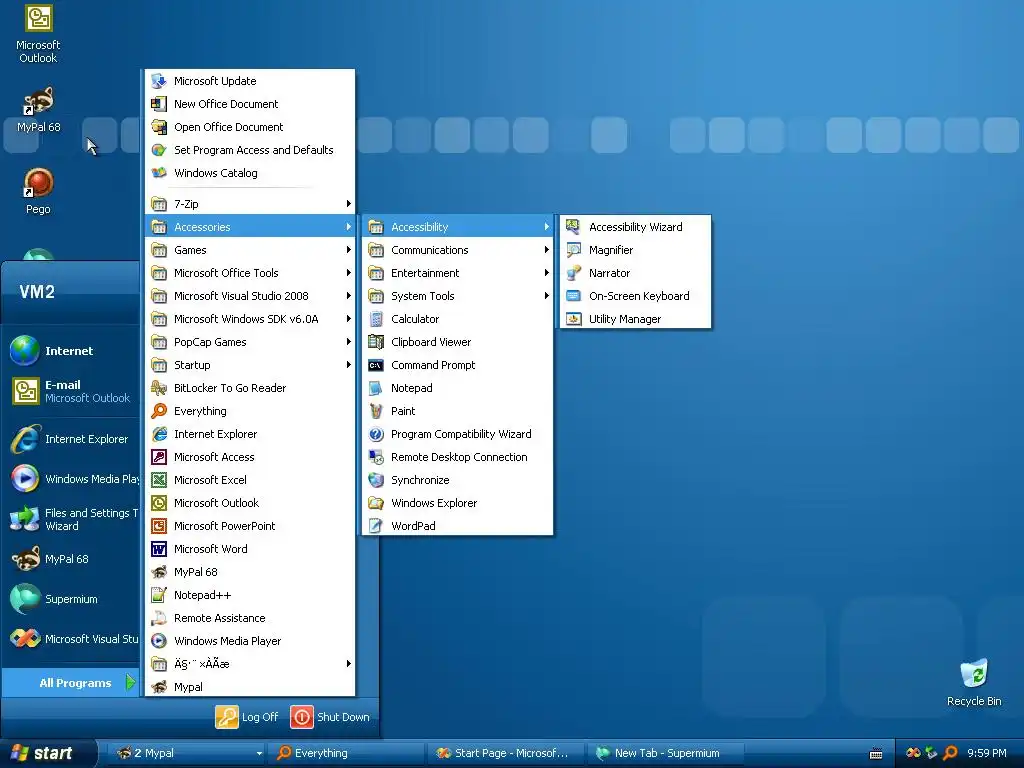The width and height of the screenshot is (1024, 768).
Task: Click Supermium in the Start menu left pane
Action: [x=71, y=599]
